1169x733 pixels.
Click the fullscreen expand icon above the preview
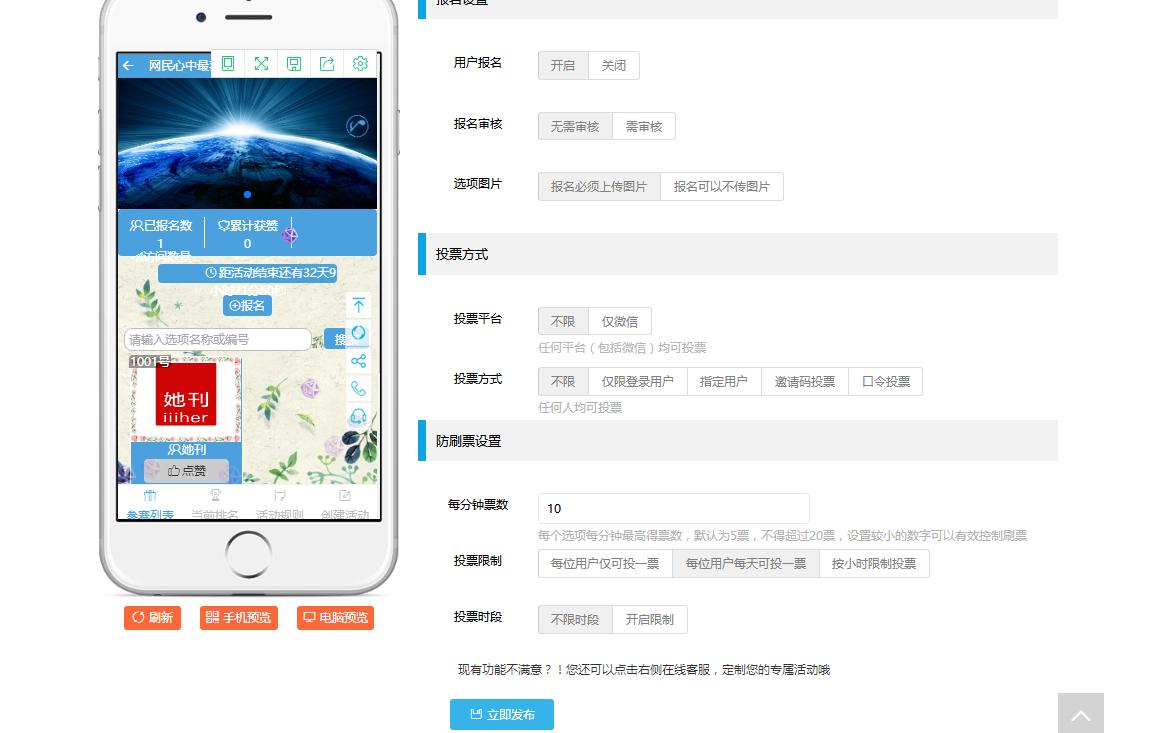point(261,63)
